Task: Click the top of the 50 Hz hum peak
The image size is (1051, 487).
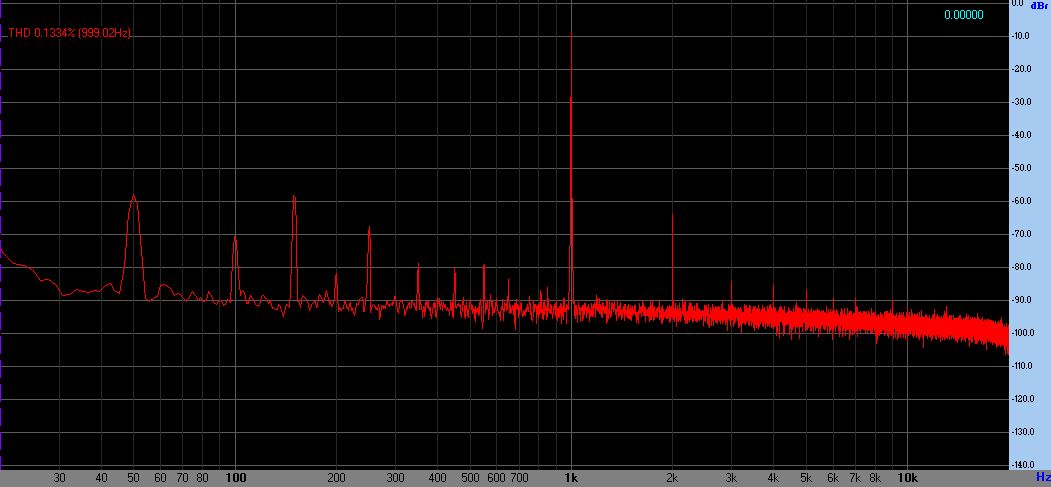Action: click(134, 195)
